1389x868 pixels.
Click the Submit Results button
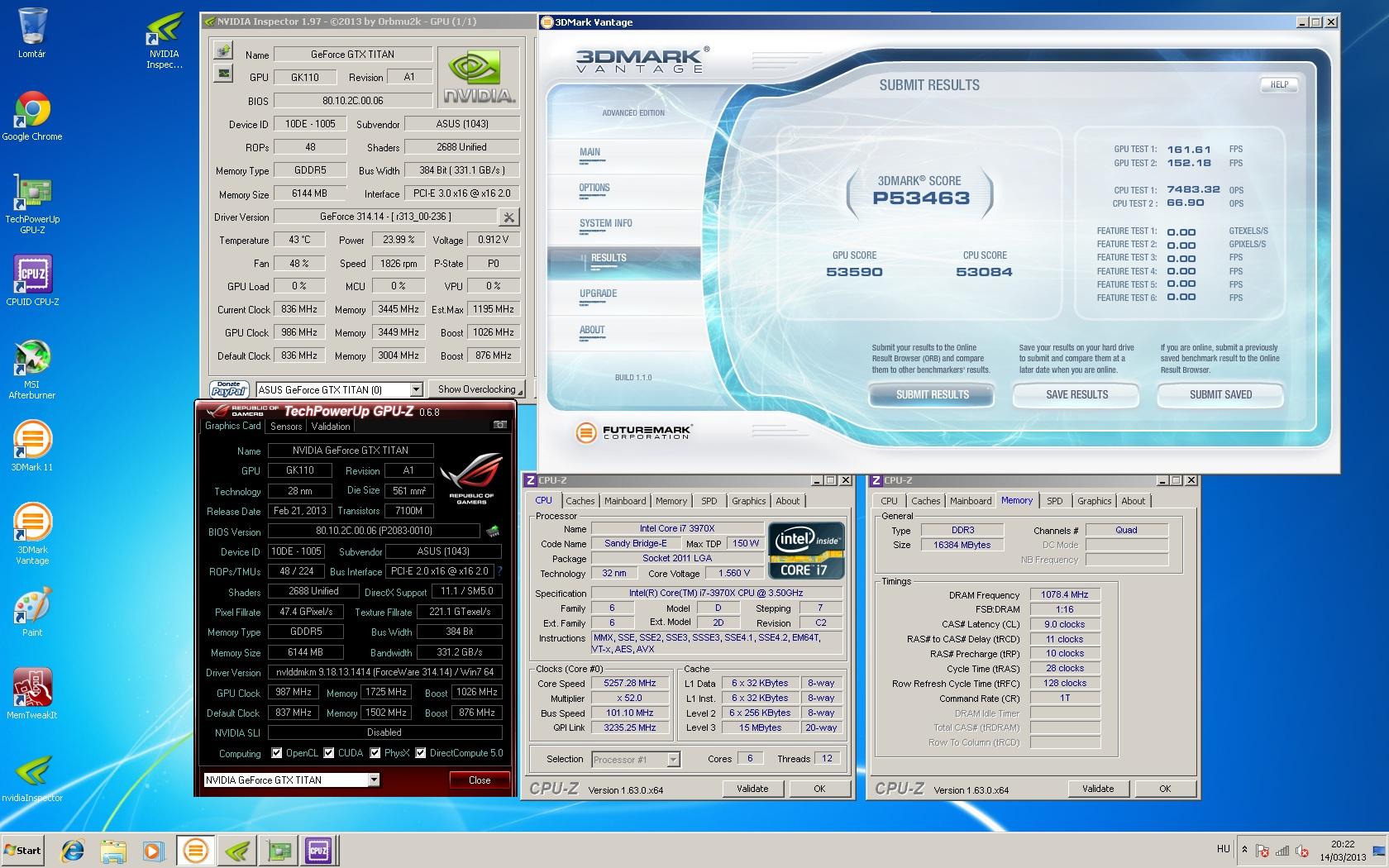tap(932, 395)
